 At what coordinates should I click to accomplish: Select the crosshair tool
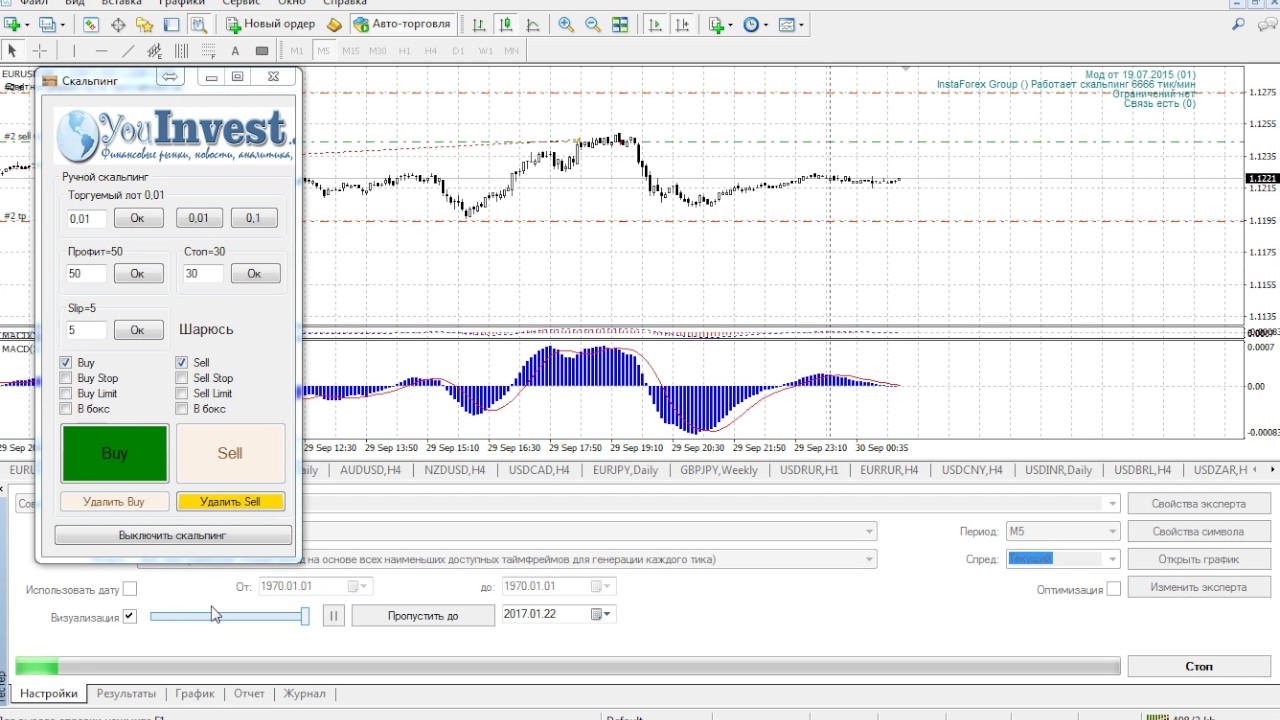tap(40, 50)
